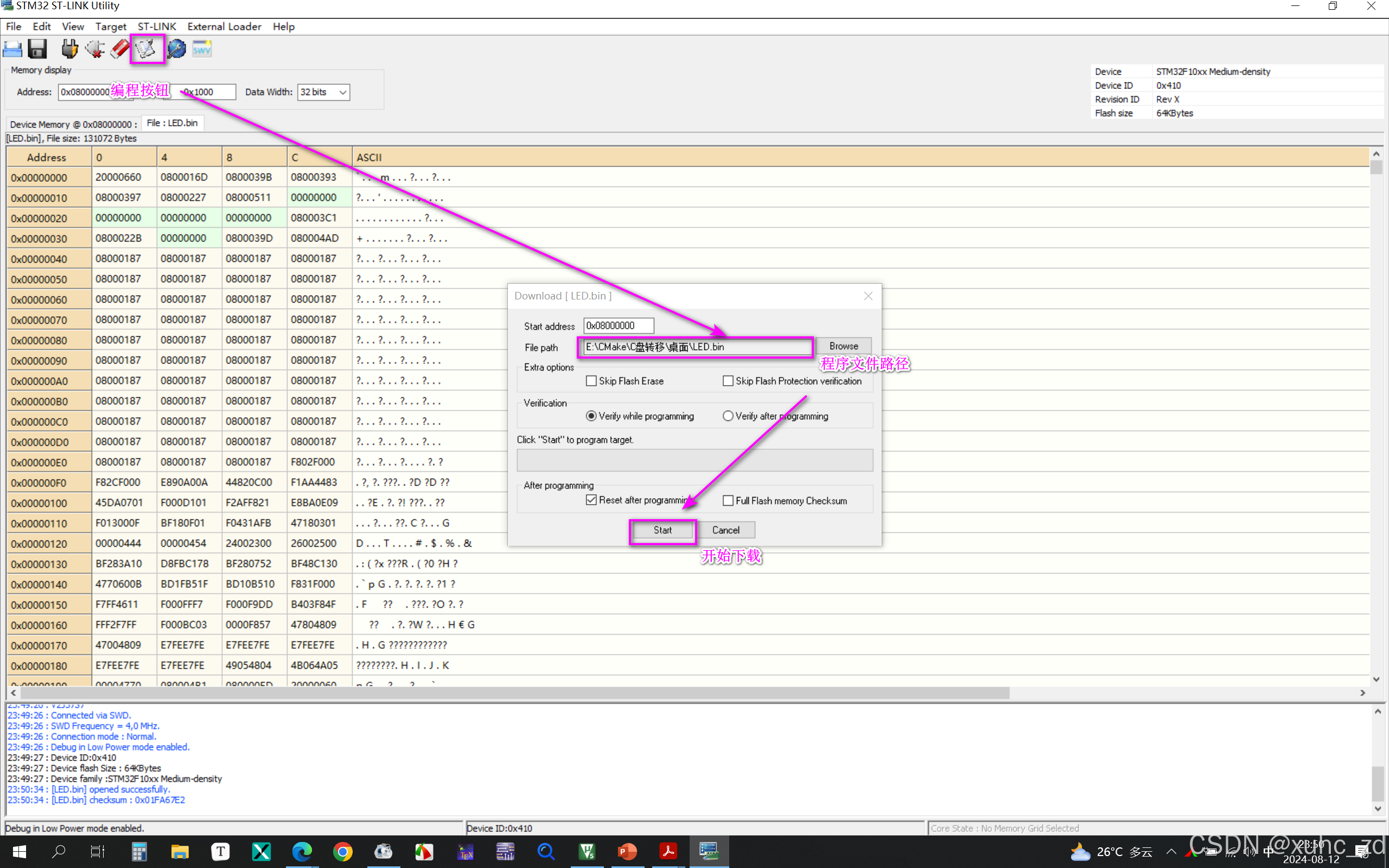Screen dimensions: 1389x868
Task: Open the SWV viewer icon
Action: tap(202, 49)
